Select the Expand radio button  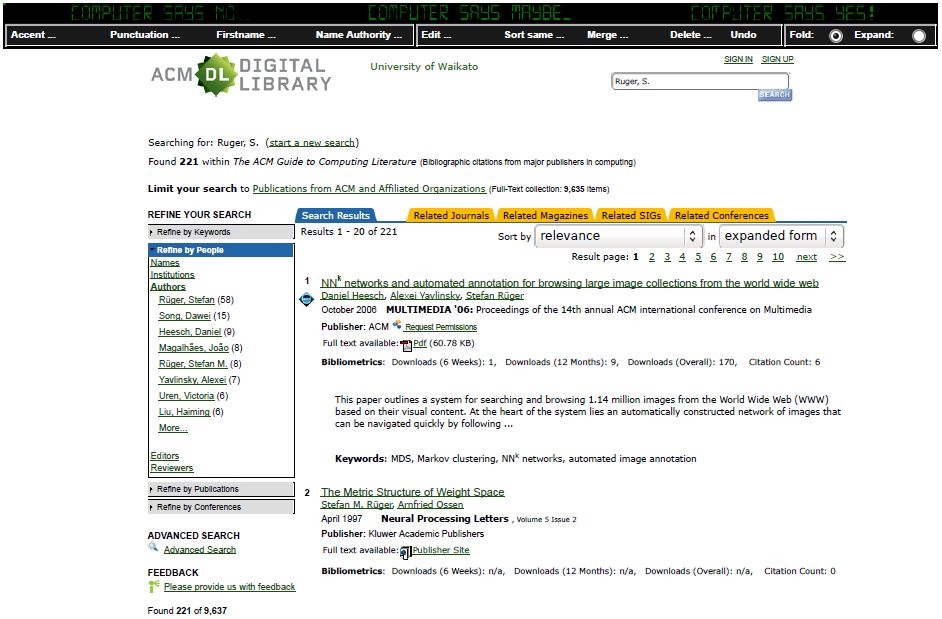(919, 35)
